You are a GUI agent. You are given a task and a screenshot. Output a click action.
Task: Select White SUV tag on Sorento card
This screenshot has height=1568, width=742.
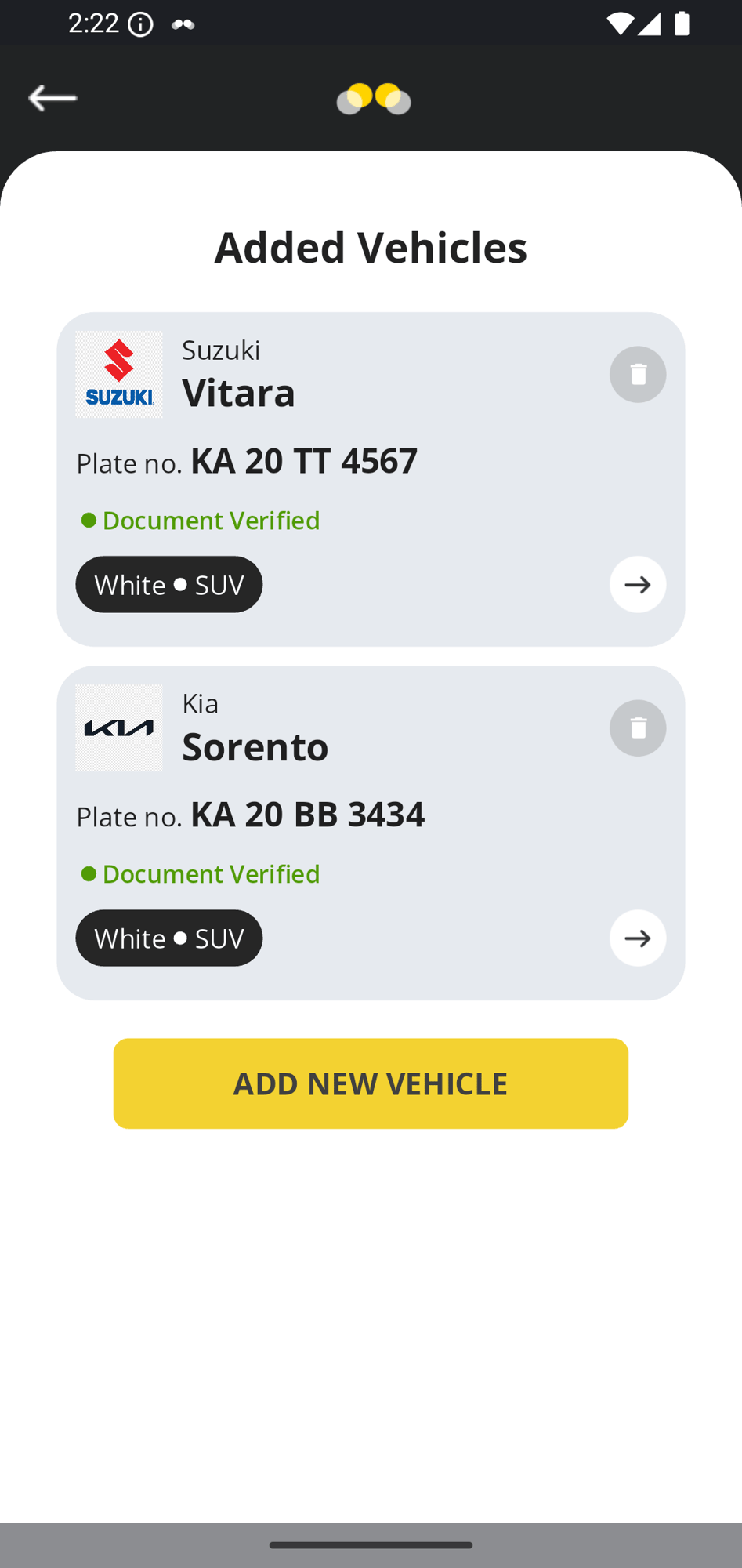point(169,938)
